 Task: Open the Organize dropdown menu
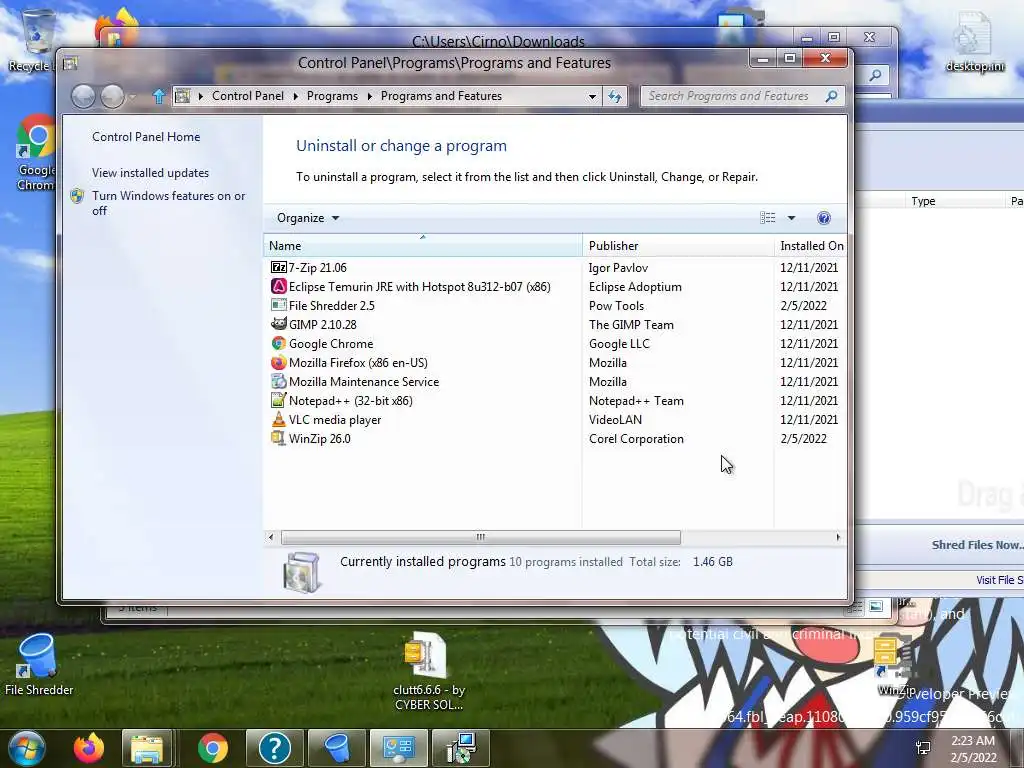pyautogui.click(x=308, y=218)
